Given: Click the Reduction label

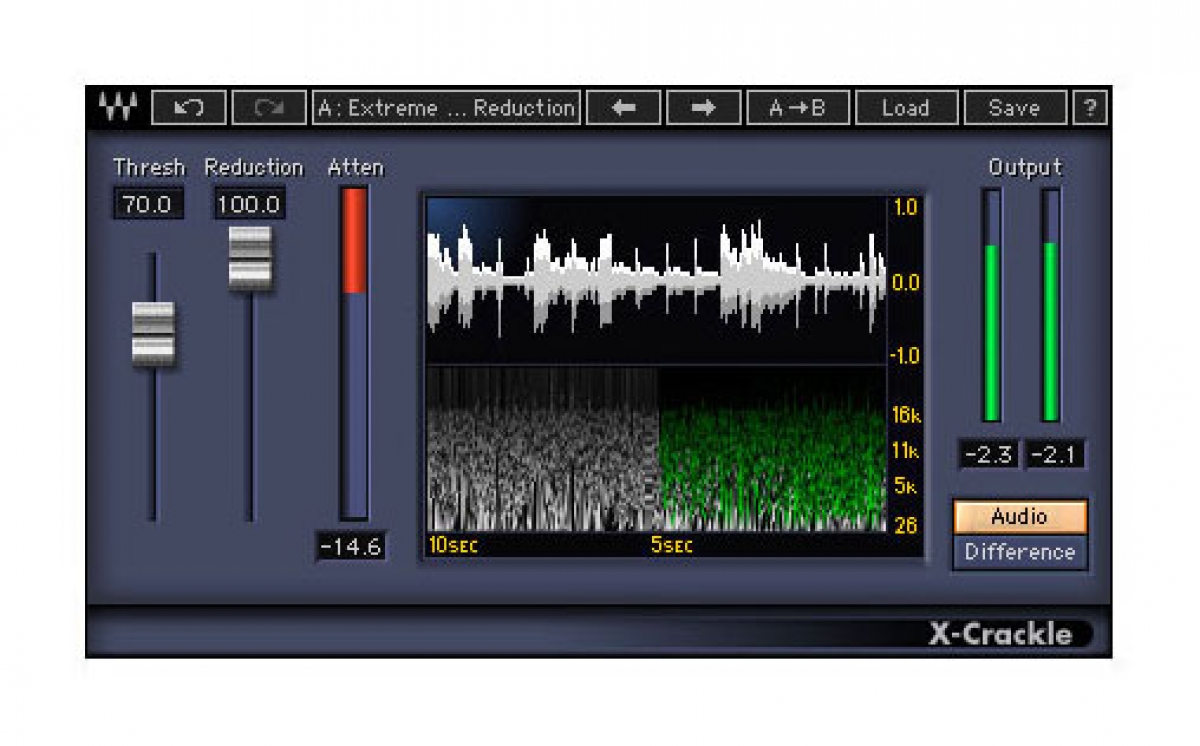Looking at the screenshot, I should [x=254, y=167].
